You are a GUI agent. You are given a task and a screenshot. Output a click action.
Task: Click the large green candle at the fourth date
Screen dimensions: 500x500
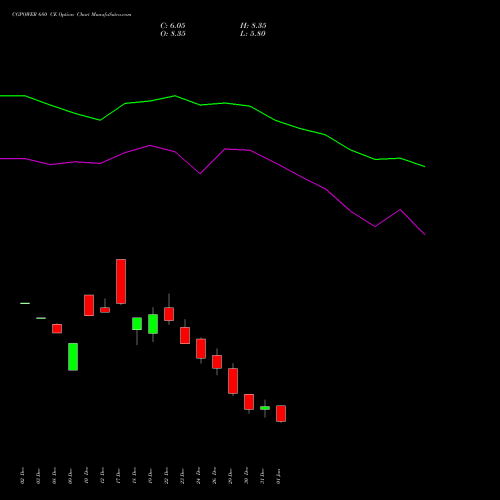(x=73, y=357)
